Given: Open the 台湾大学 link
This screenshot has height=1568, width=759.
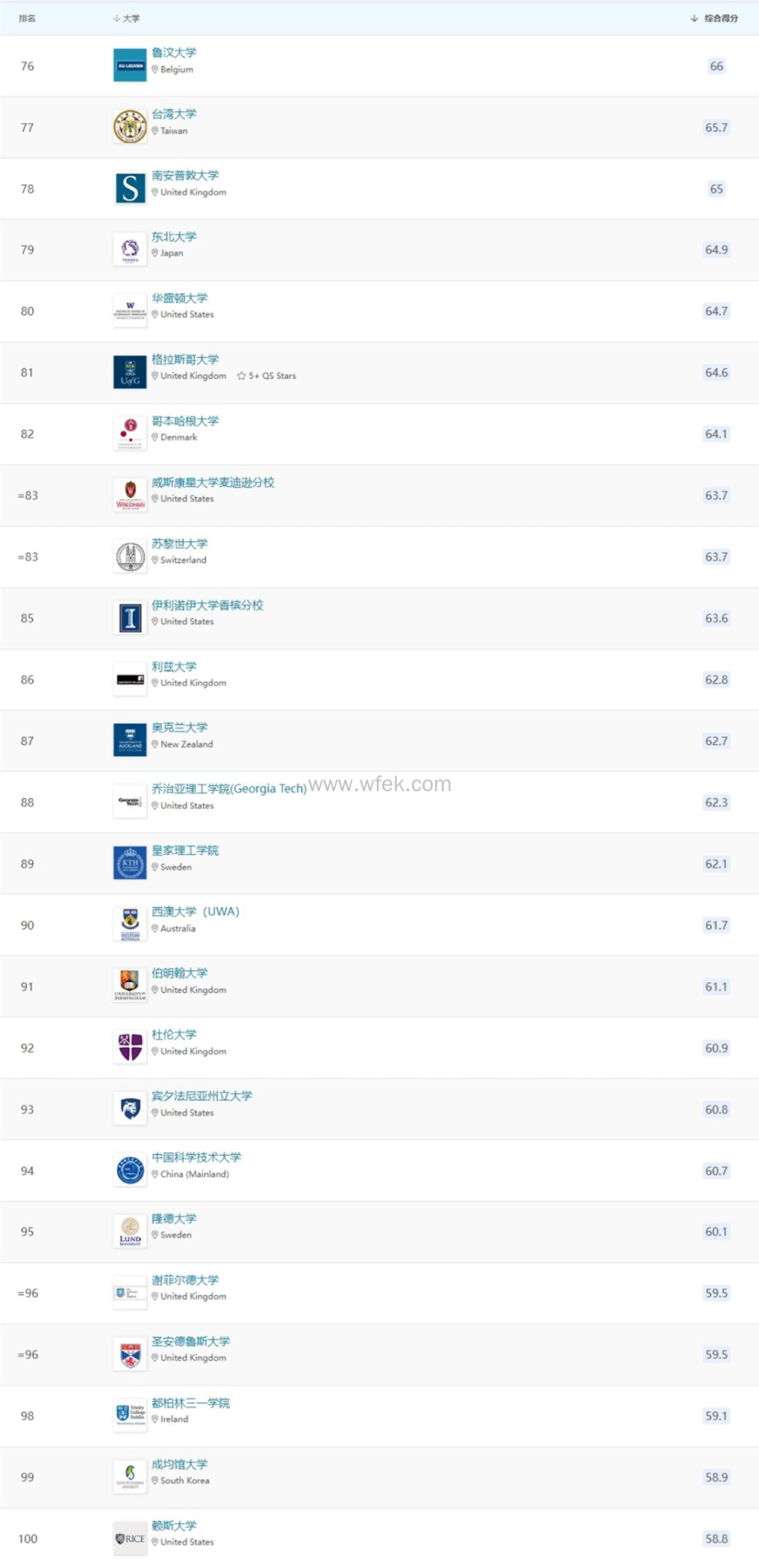Looking at the screenshot, I should (x=174, y=114).
